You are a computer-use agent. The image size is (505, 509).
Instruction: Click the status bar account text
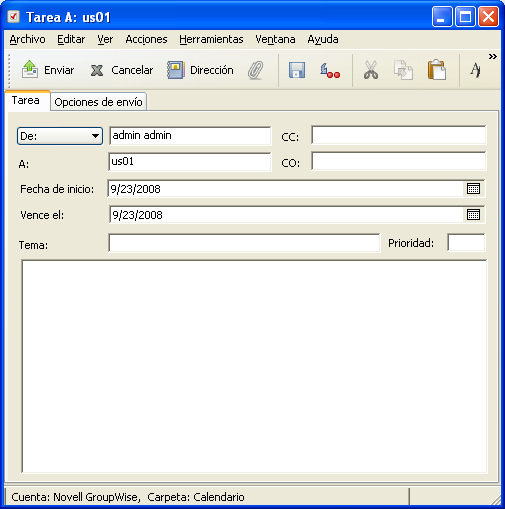point(128,497)
